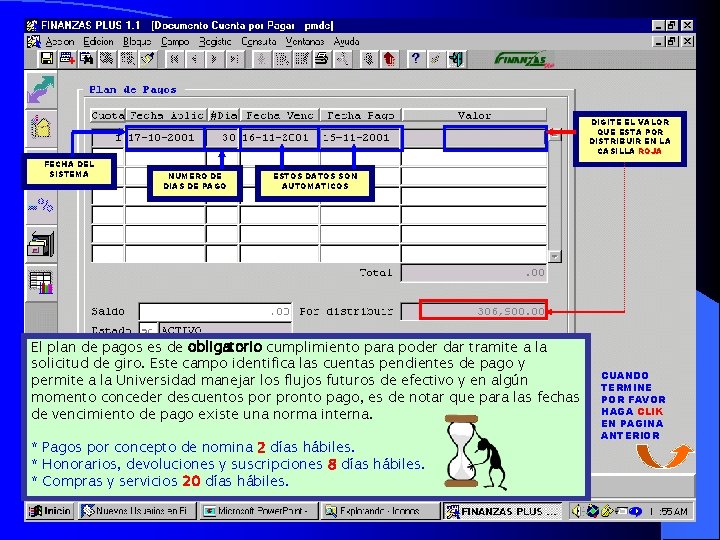Go to next record arrow icon

214,59
